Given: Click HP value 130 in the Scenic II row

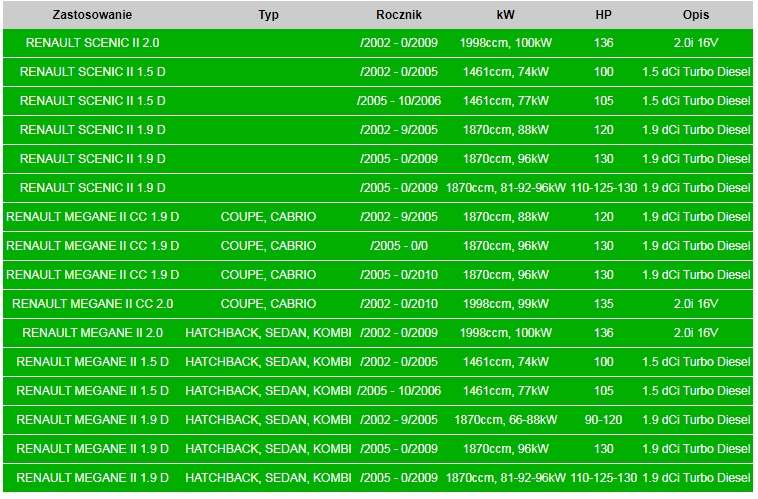Looking at the screenshot, I should coord(603,159).
